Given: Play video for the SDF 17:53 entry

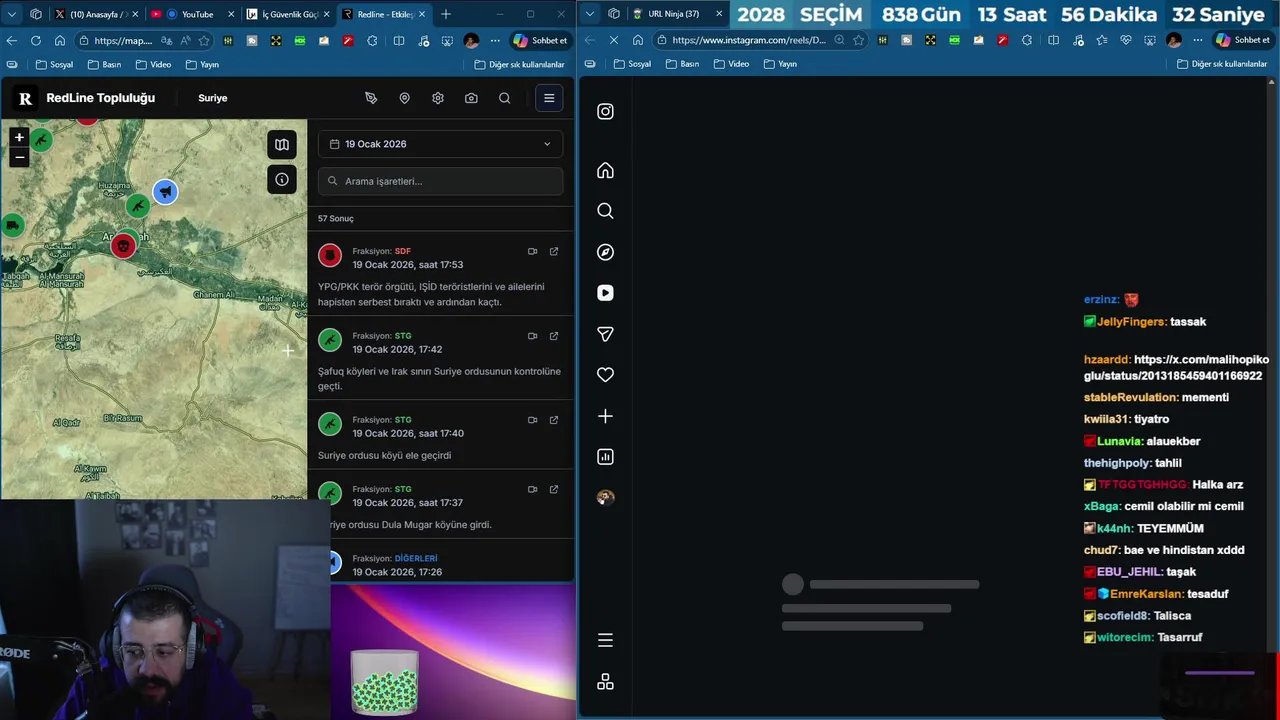Looking at the screenshot, I should click(532, 251).
